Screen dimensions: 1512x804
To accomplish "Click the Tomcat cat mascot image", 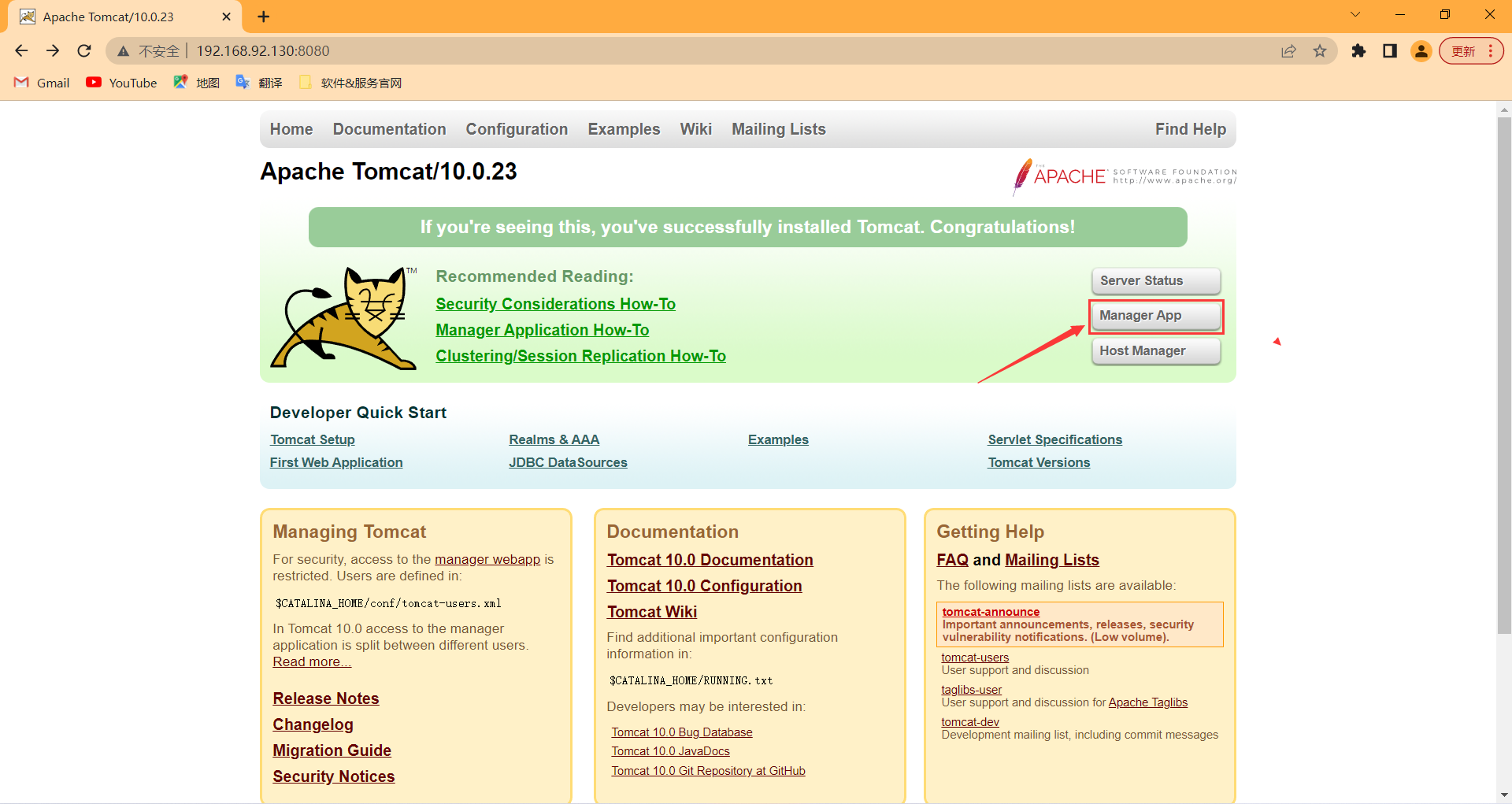I will pos(343,318).
